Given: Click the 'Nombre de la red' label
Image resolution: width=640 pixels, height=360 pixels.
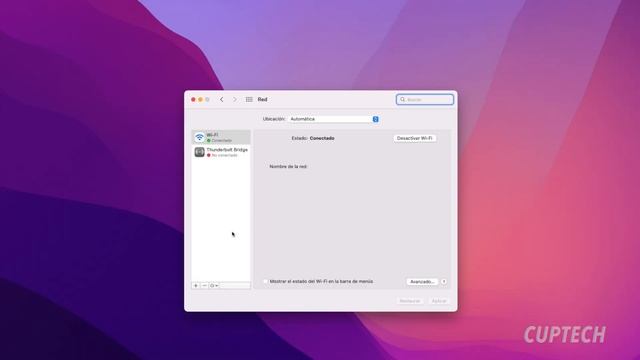Looking at the screenshot, I should (288, 167).
